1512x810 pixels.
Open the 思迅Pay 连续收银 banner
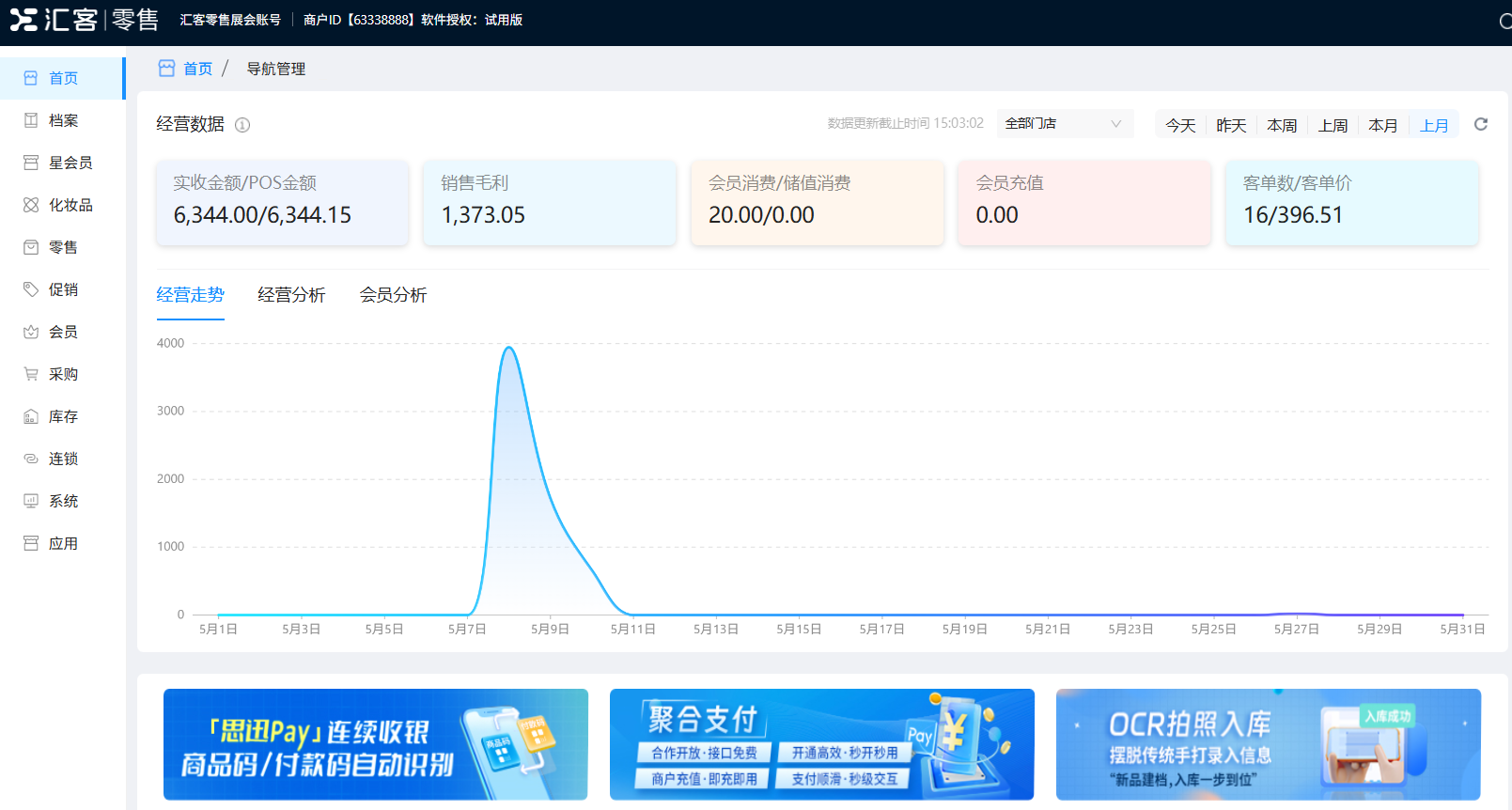(x=376, y=744)
